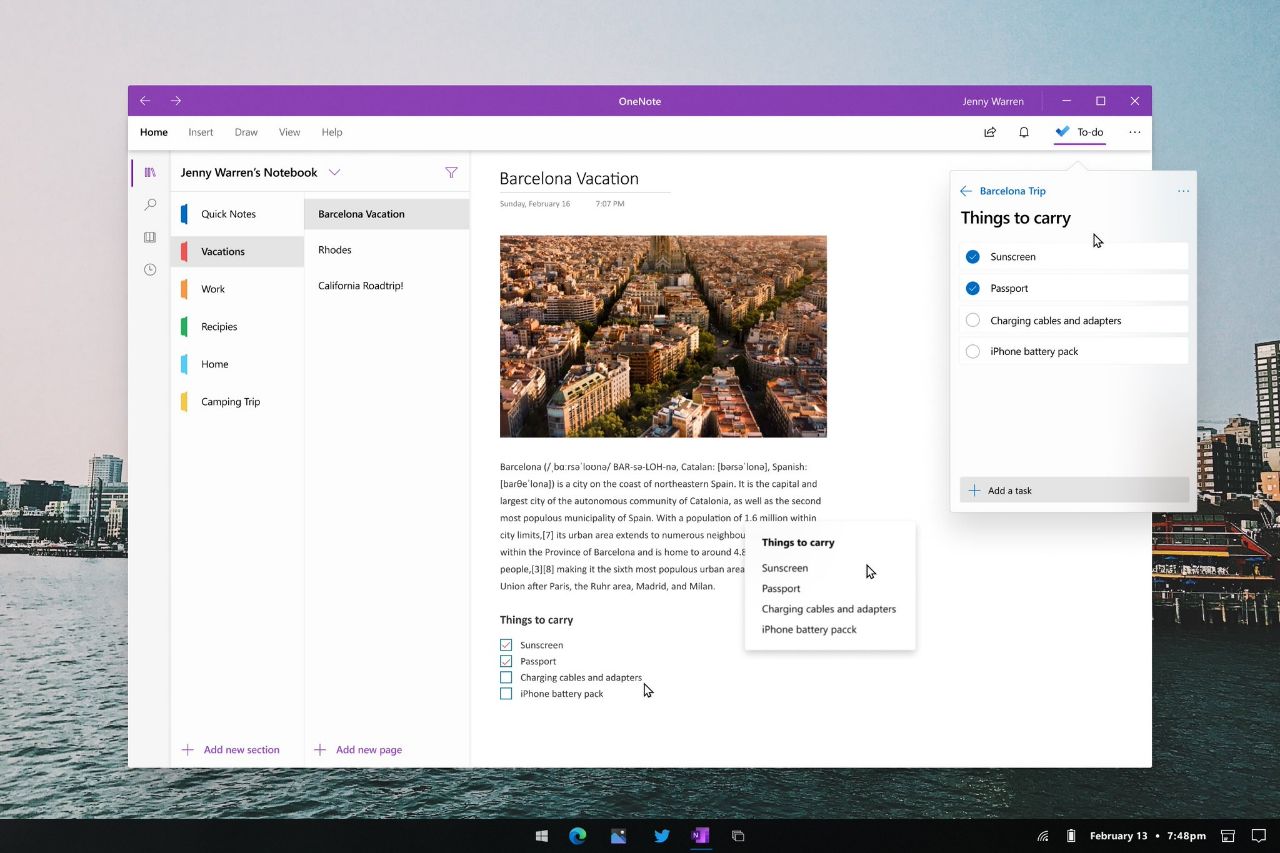Click the Barcelona Trip back link

1012,191
